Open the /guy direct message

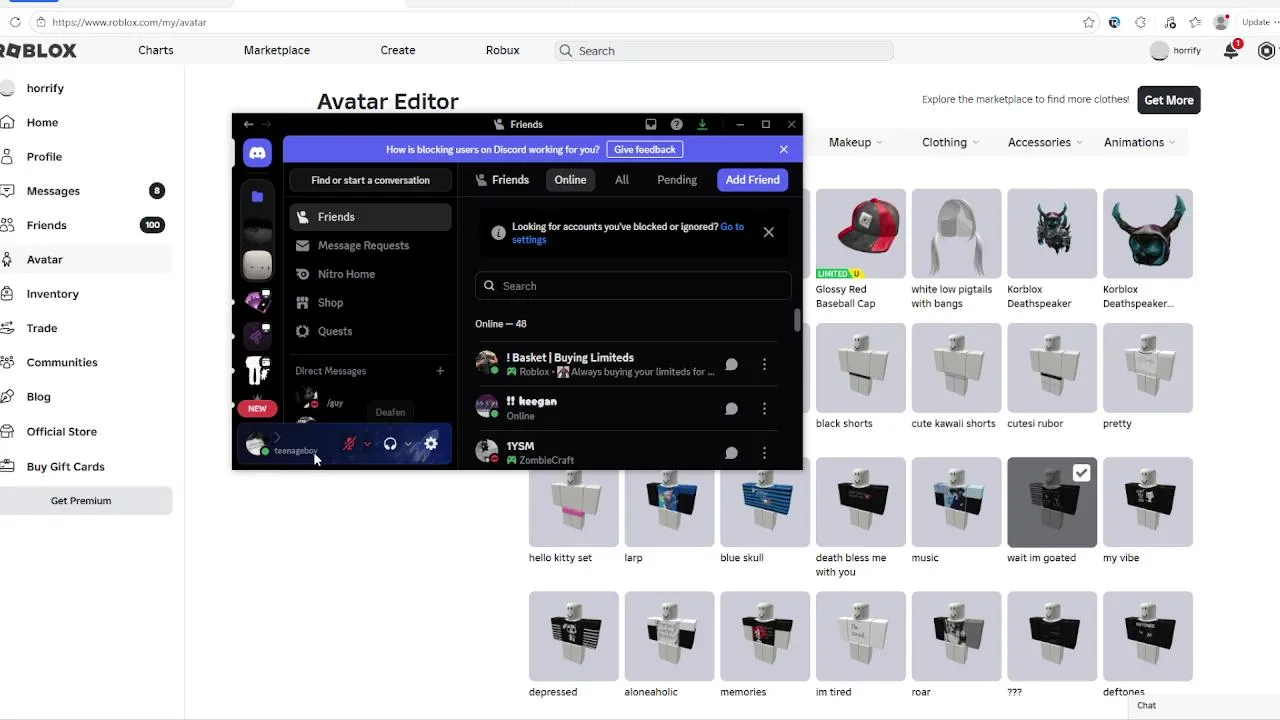[370, 402]
